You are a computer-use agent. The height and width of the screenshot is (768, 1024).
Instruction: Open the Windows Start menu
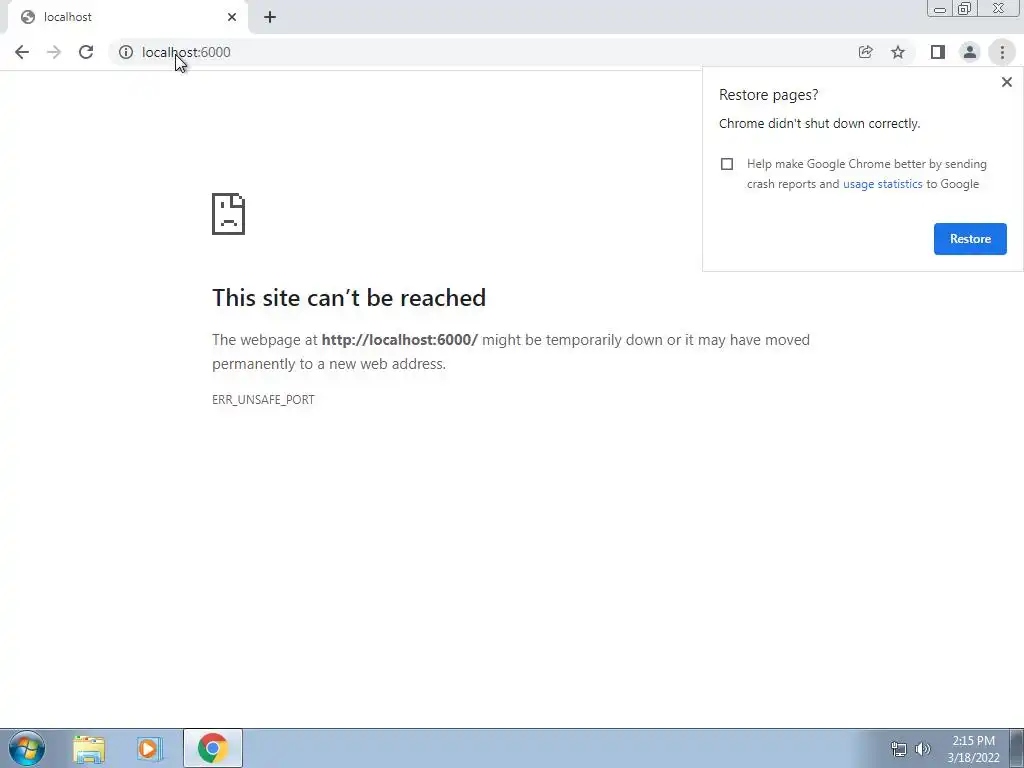pyautogui.click(x=27, y=748)
